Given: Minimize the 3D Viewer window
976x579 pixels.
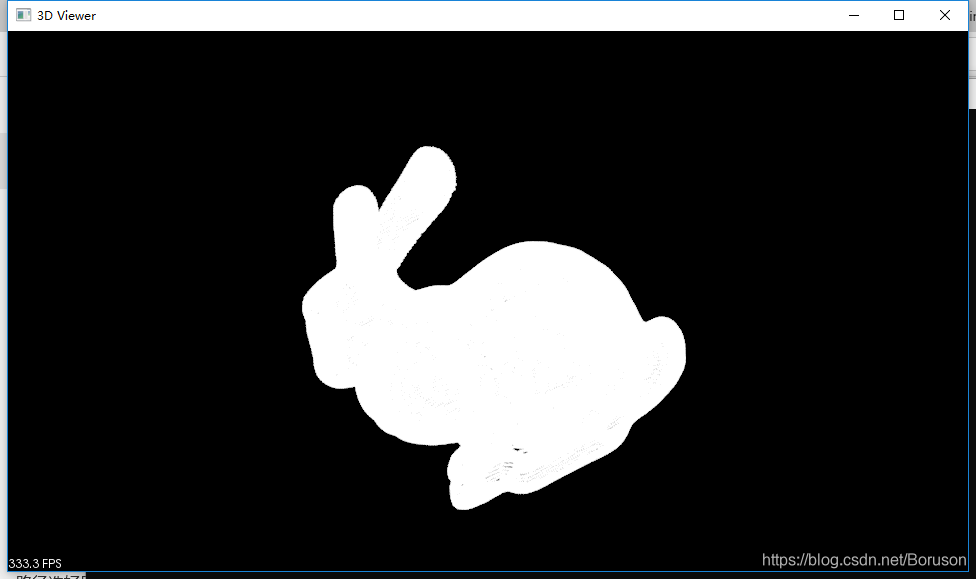Looking at the screenshot, I should point(854,16).
